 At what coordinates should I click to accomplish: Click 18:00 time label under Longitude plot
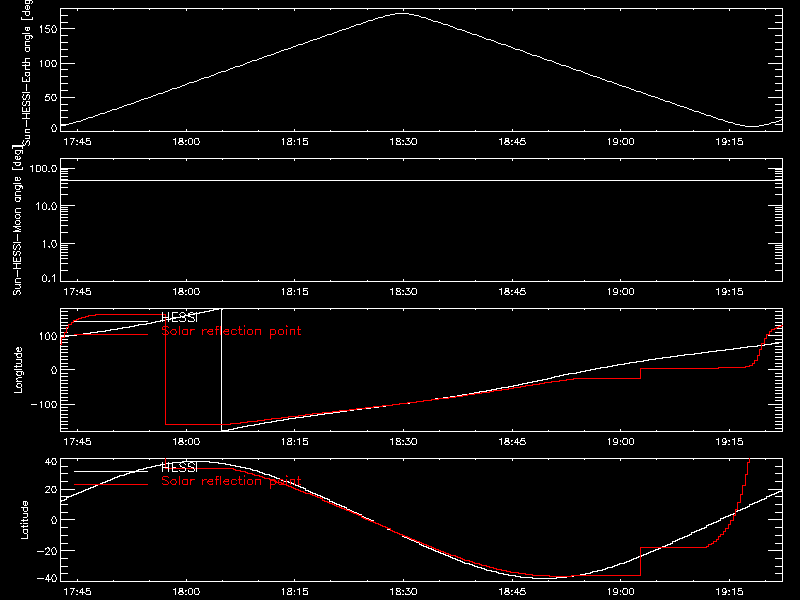pyautogui.click(x=186, y=441)
